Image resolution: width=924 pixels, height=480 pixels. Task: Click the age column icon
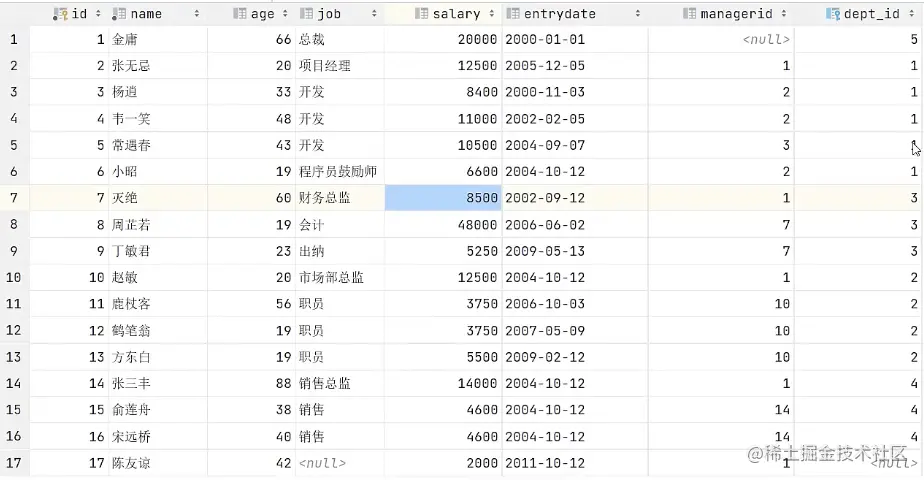(239, 14)
